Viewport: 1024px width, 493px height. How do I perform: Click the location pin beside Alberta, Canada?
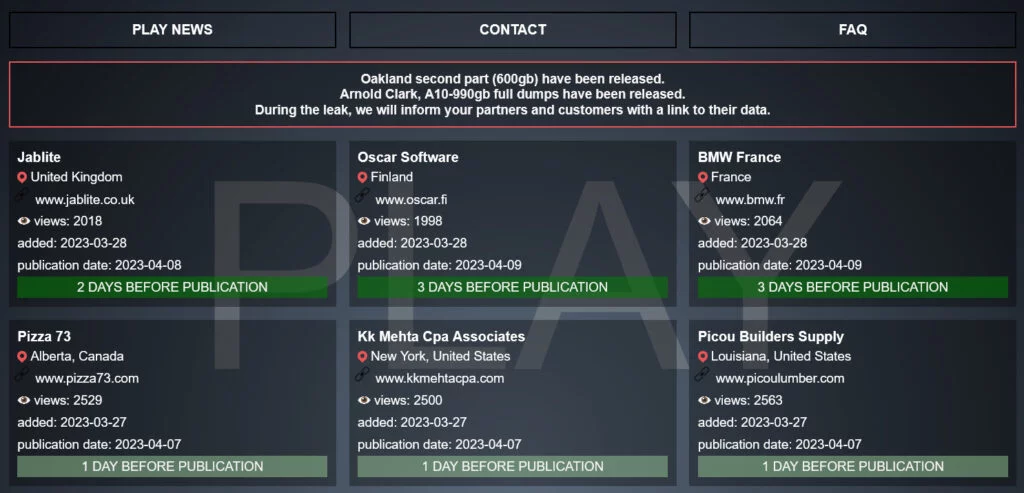coord(22,357)
